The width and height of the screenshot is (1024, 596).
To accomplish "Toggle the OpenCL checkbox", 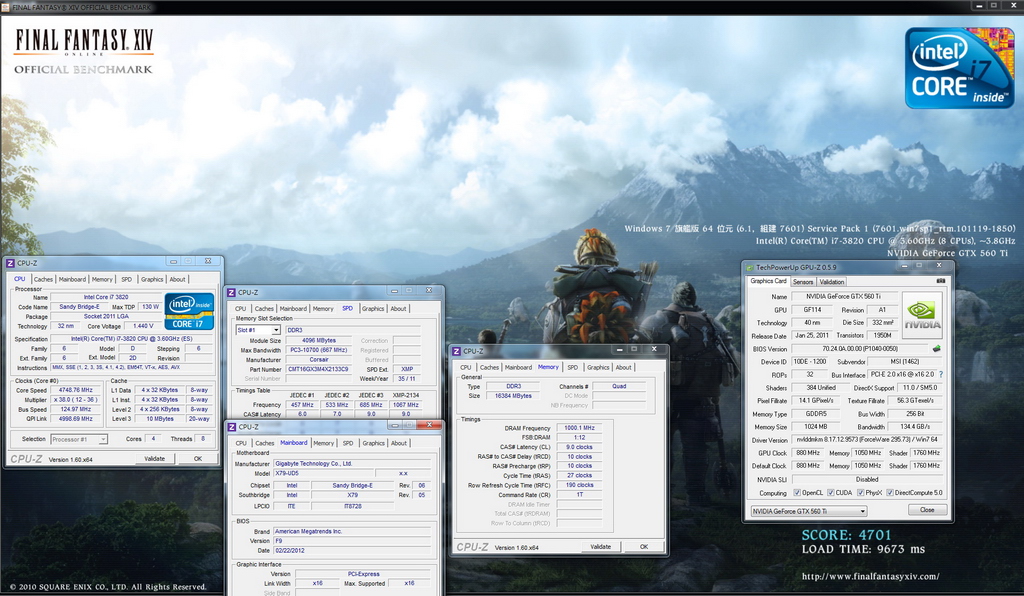I will [797, 493].
